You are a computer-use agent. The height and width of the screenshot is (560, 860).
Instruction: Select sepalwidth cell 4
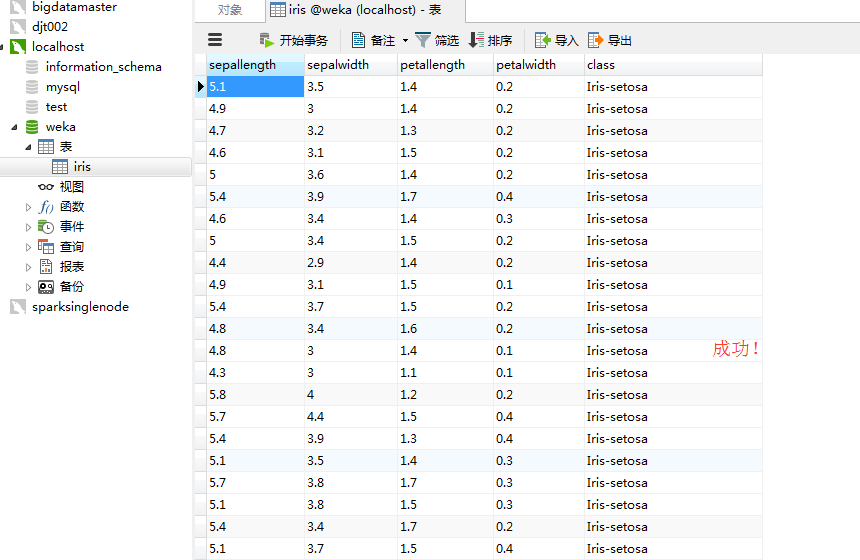tap(351, 395)
